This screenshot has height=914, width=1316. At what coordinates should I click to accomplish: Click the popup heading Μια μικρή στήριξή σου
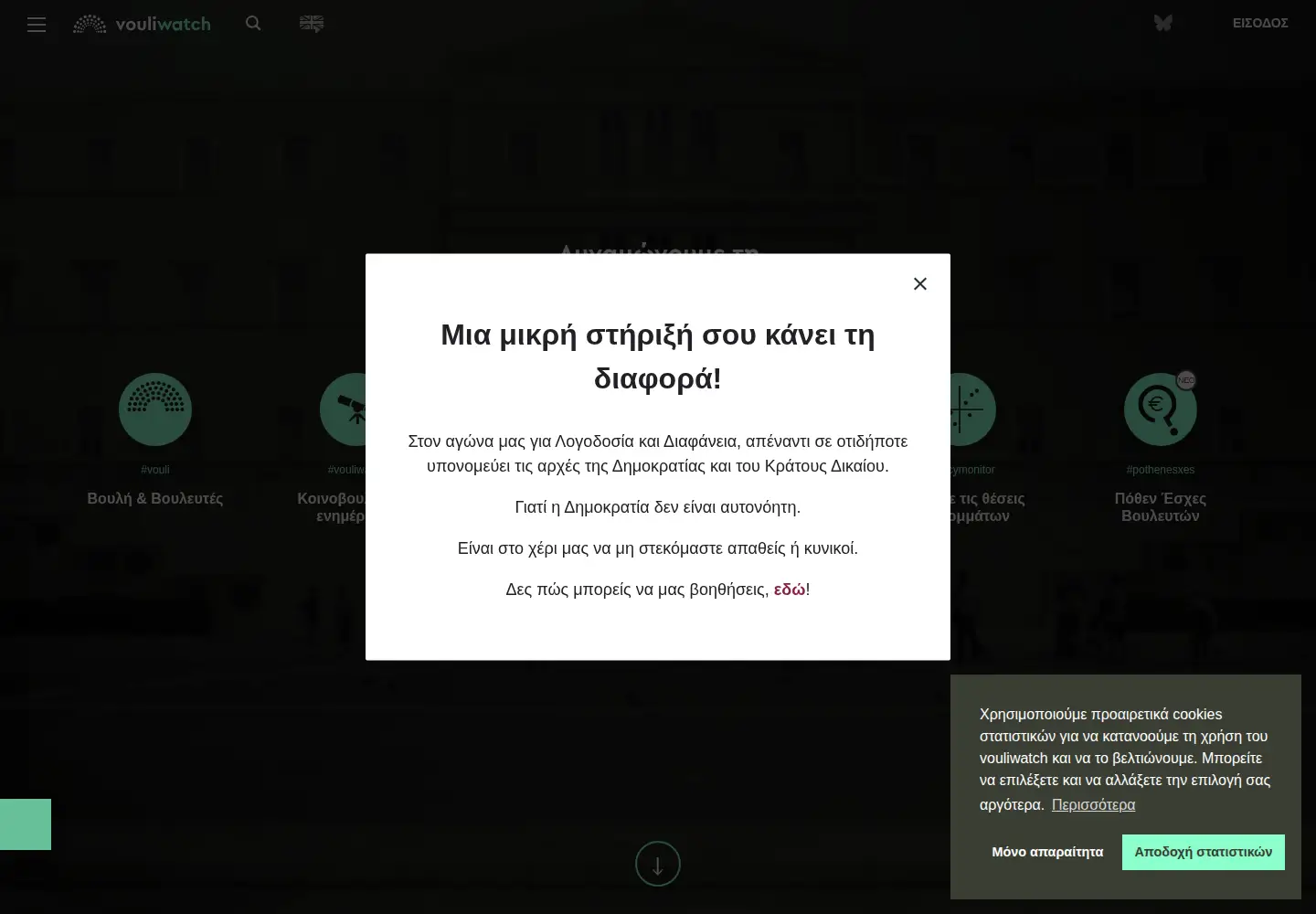(x=658, y=356)
